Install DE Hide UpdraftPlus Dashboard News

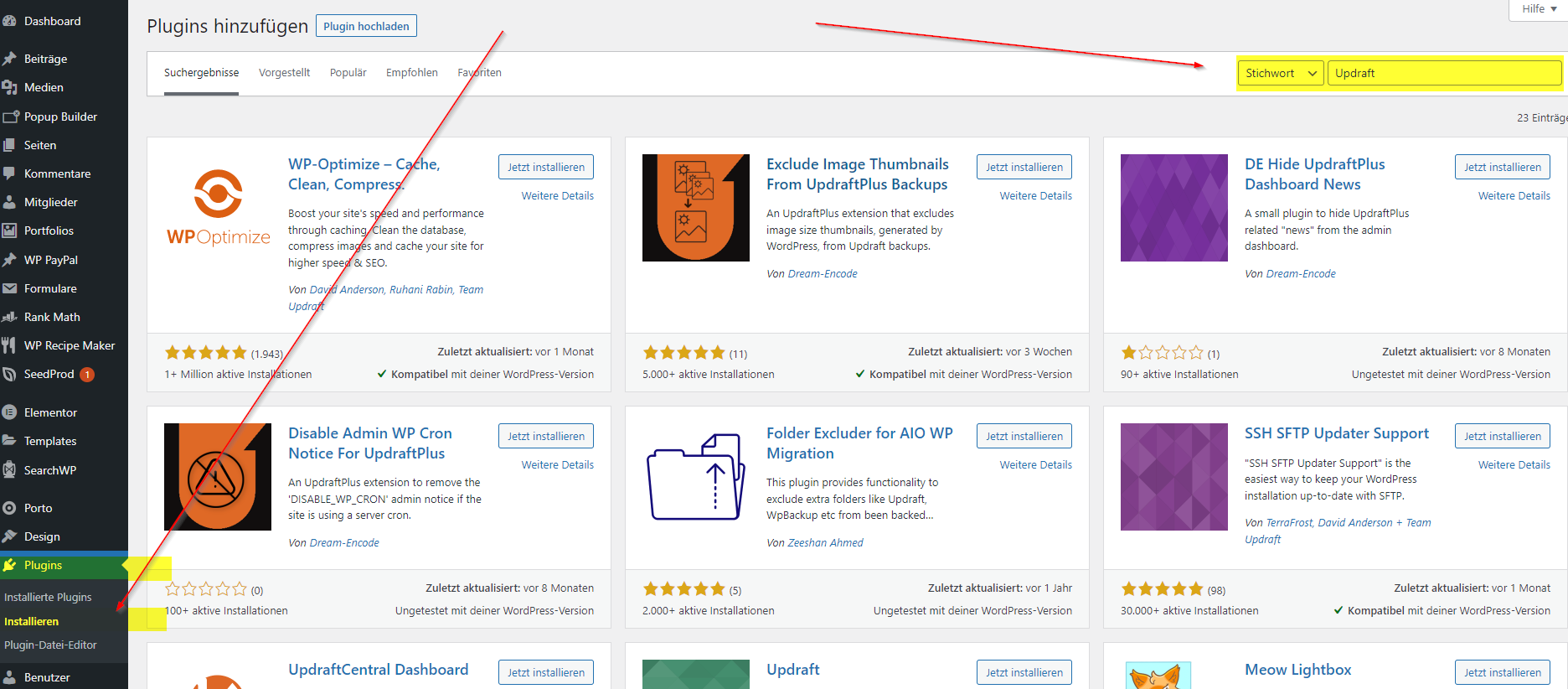point(1503,167)
